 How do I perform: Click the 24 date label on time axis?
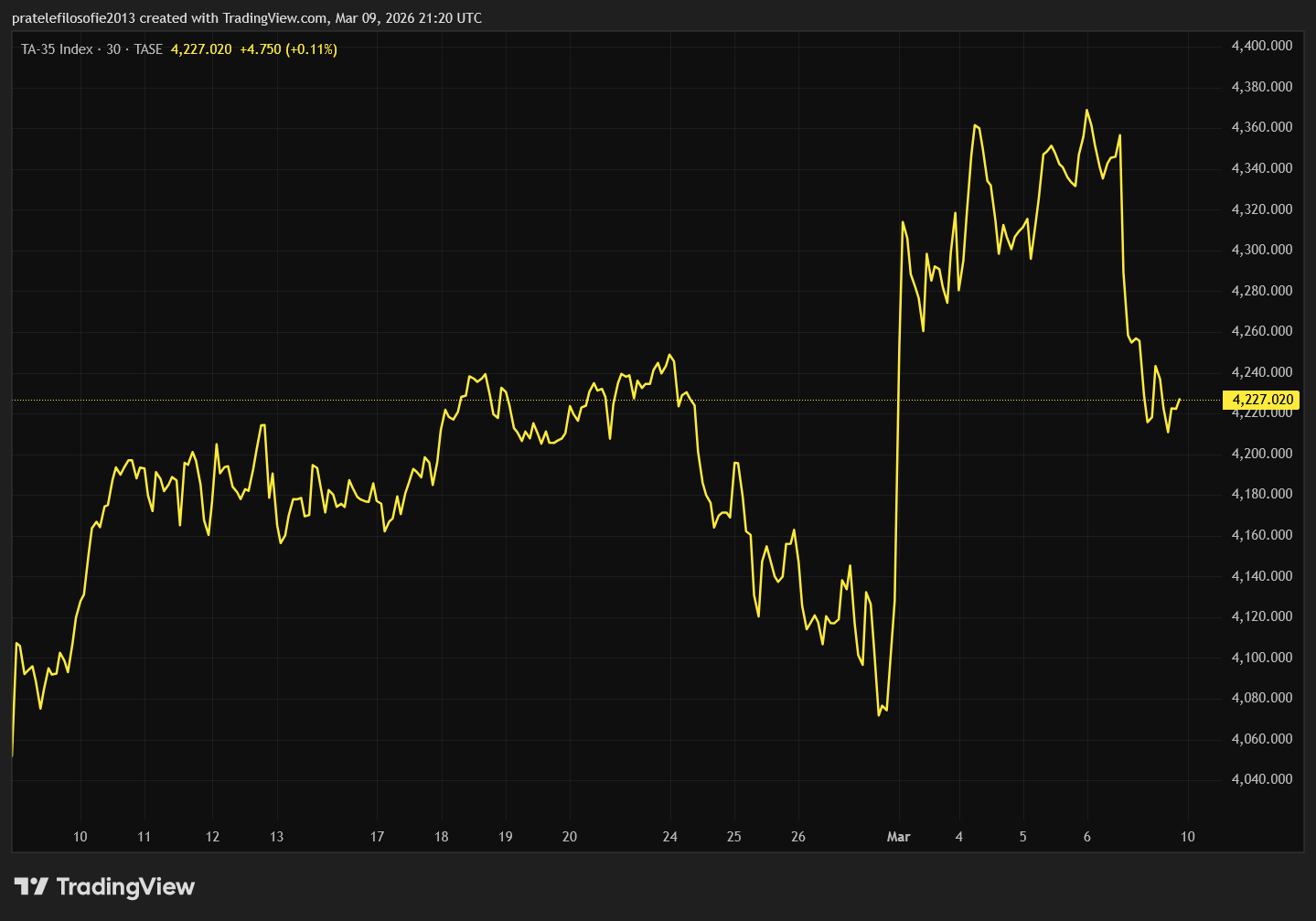pyautogui.click(x=670, y=837)
